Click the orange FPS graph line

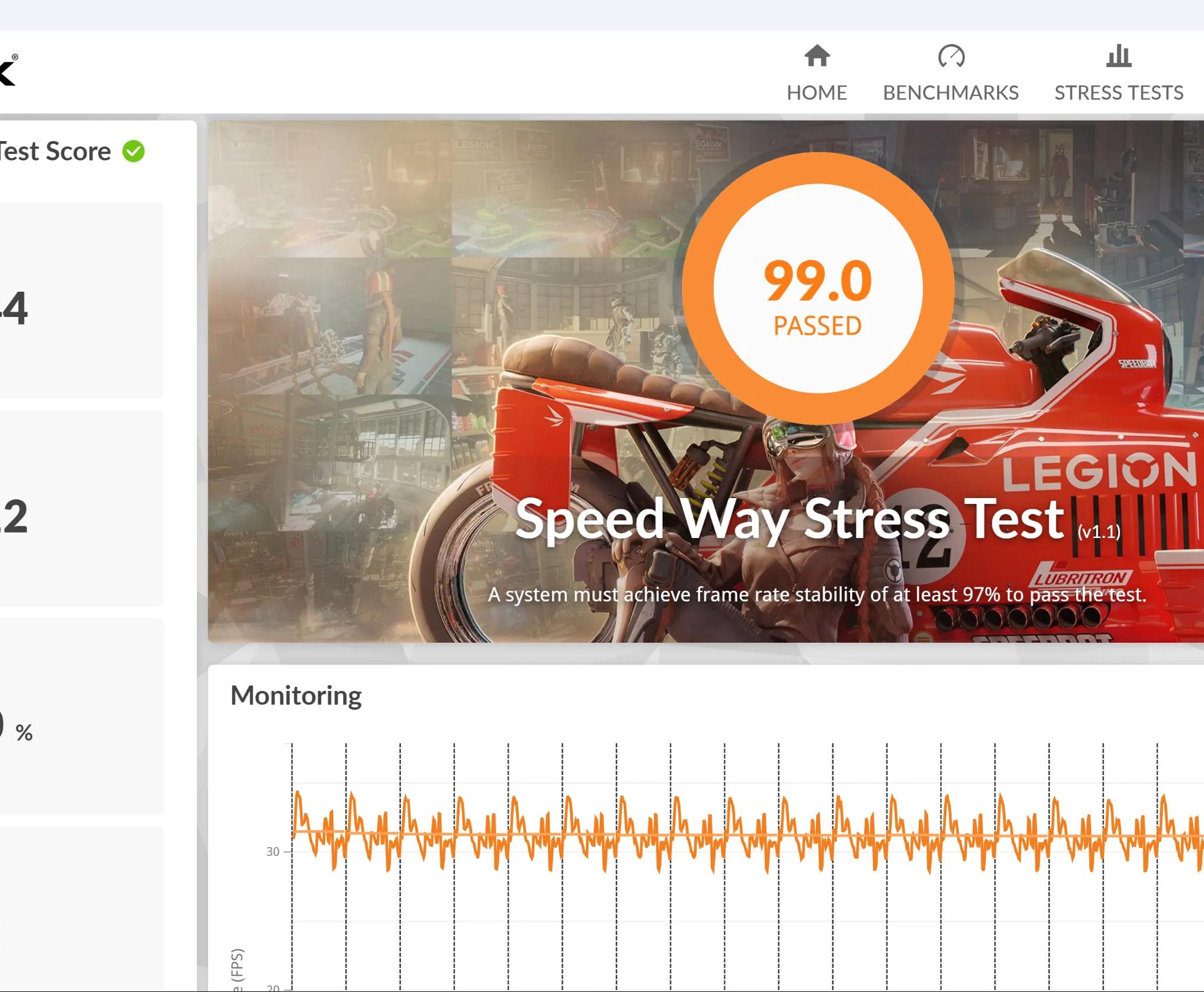pos(747,833)
